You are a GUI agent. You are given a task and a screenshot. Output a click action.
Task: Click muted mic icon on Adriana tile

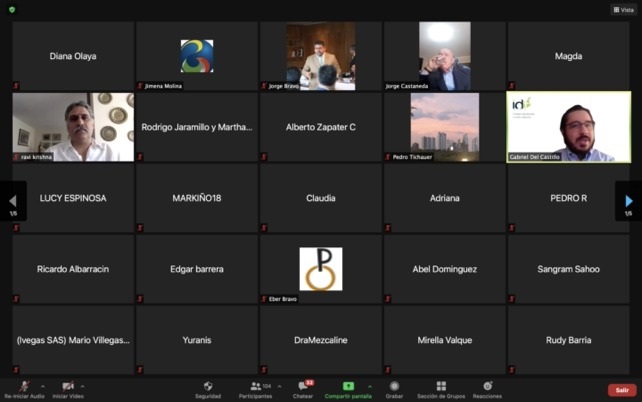click(388, 228)
